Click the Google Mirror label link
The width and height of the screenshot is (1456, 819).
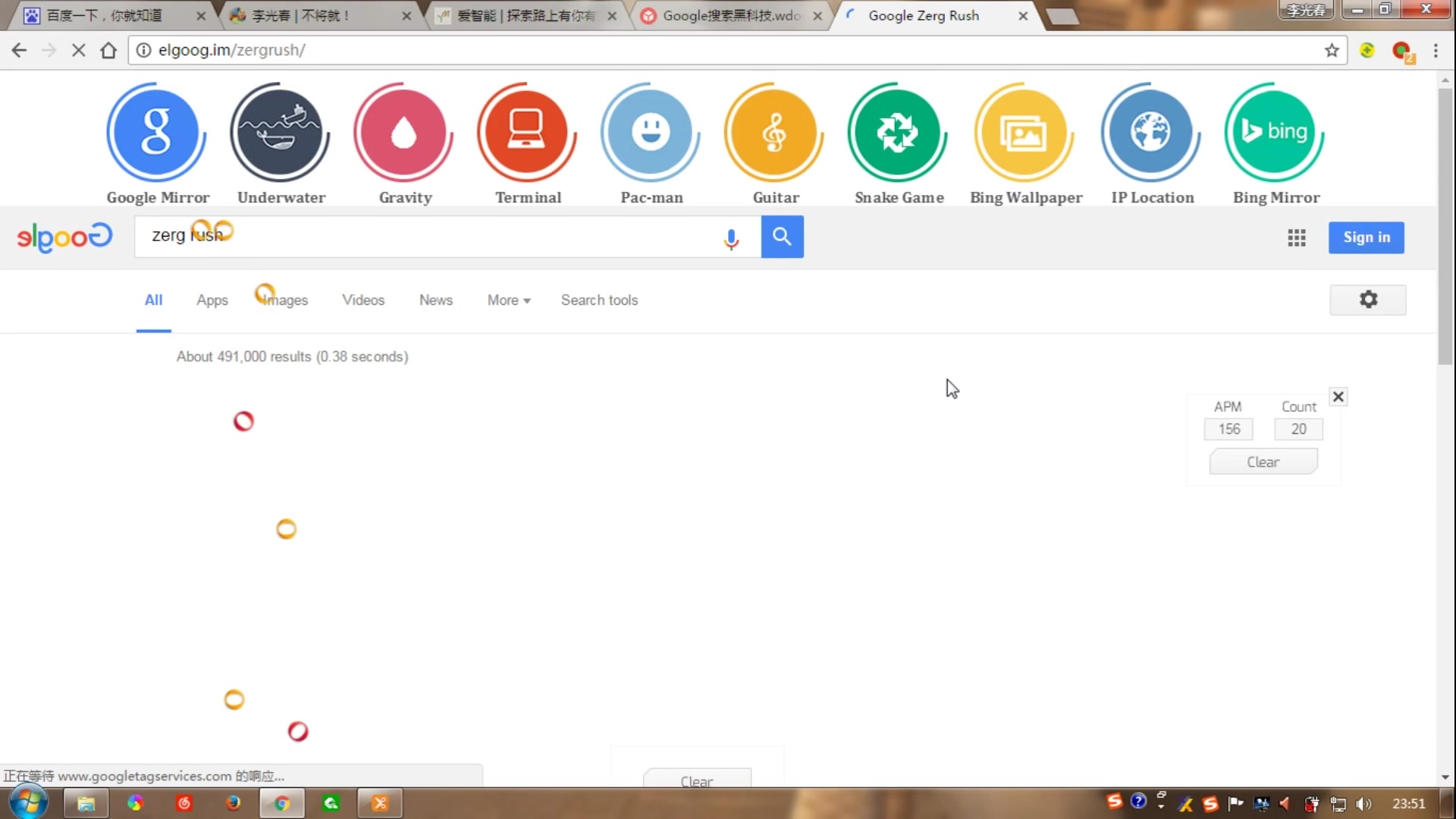pos(158,197)
